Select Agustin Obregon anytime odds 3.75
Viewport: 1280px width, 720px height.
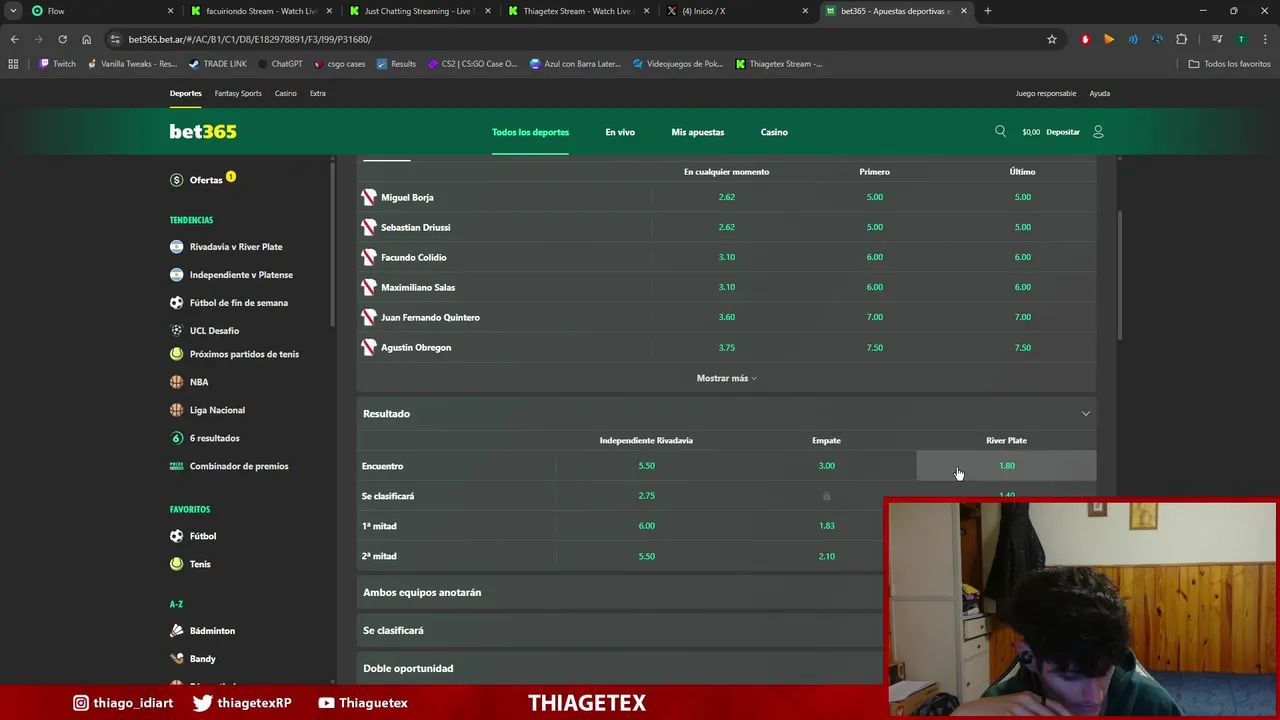pos(726,347)
